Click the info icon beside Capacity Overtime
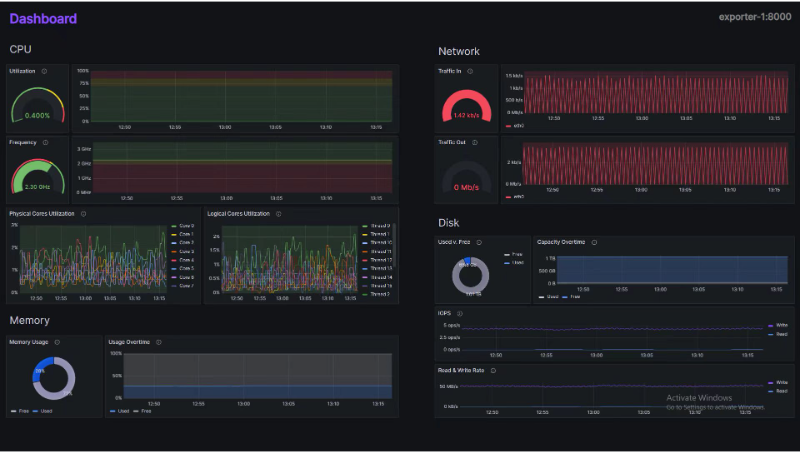This screenshot has height=453, width=800. coord(594,243)
